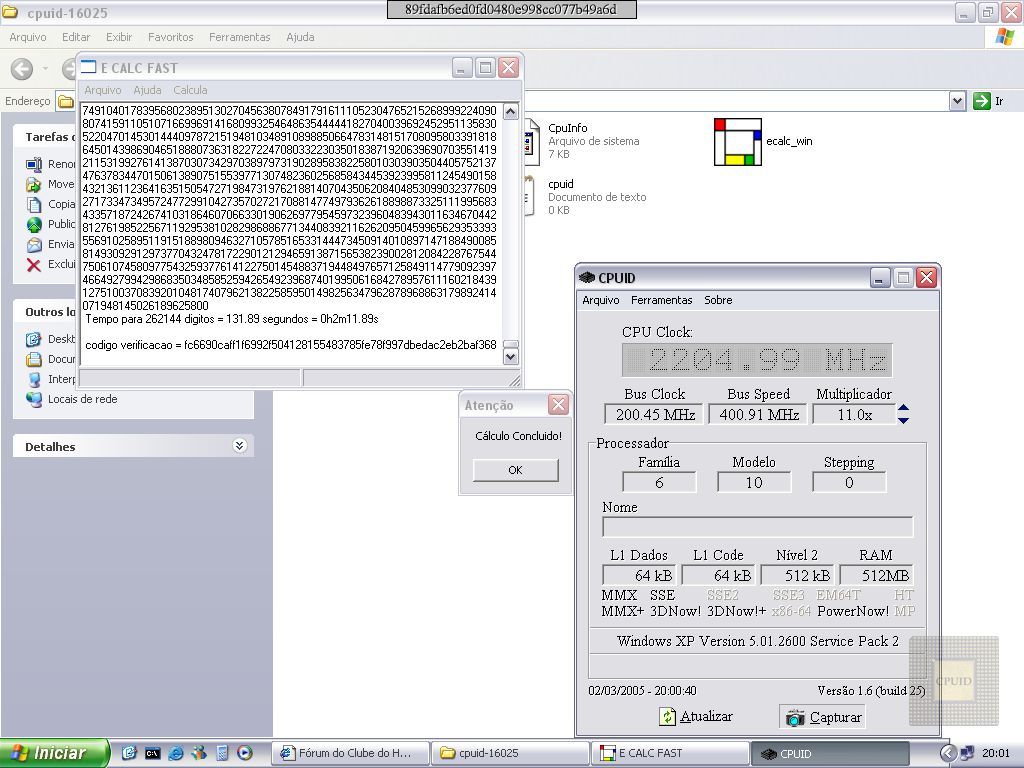This screenshot has width=1024, height=768.
Task: Open Ajuda menu in Explorer window
Action: (300, 37)
